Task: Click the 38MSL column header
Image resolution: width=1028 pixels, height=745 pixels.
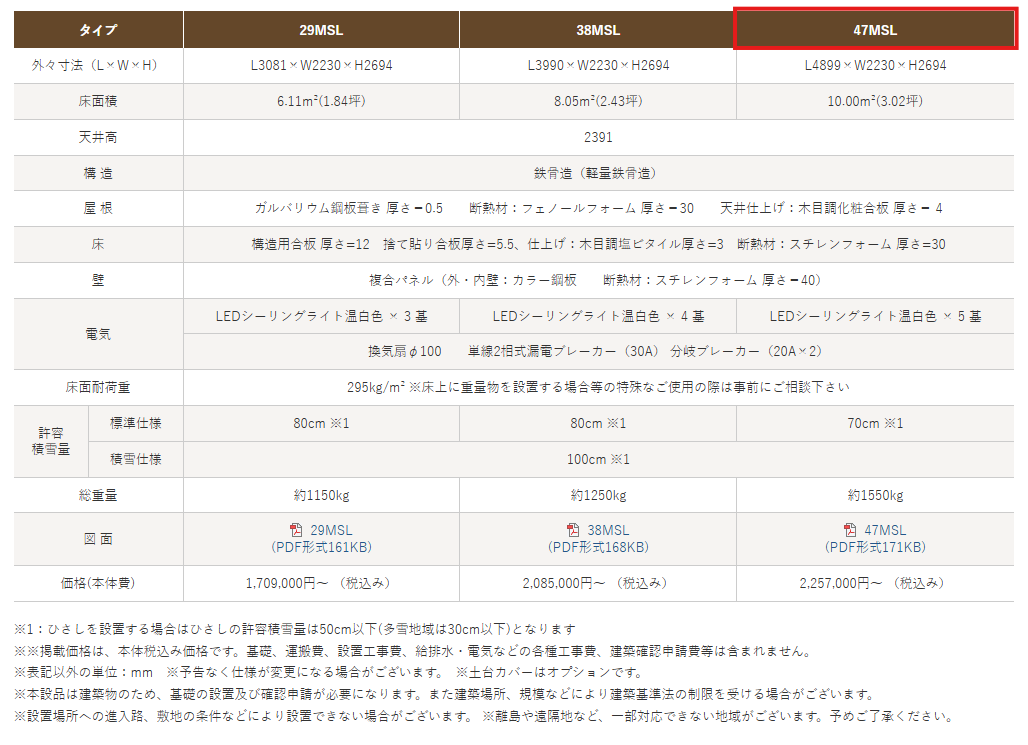Action: (x=598, y=30)
